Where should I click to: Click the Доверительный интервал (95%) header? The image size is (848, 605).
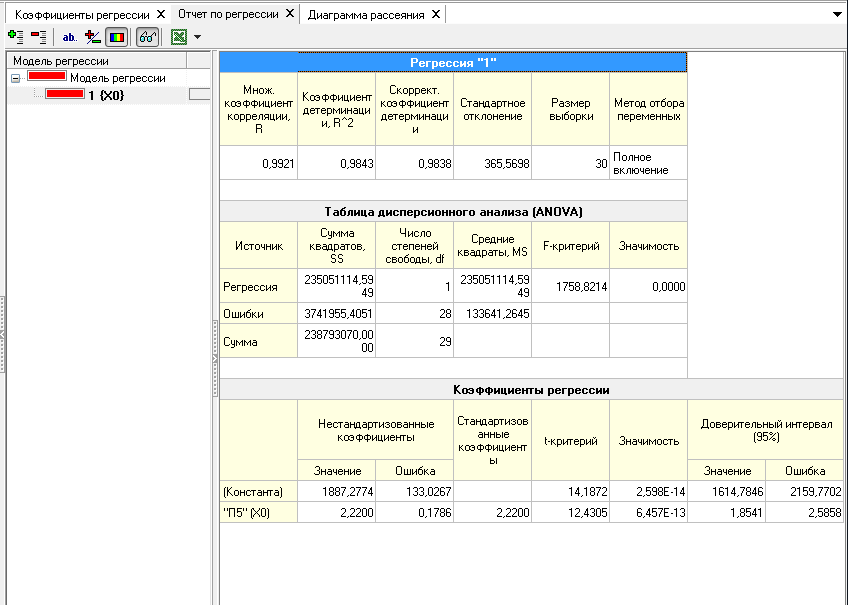[765, 430]
